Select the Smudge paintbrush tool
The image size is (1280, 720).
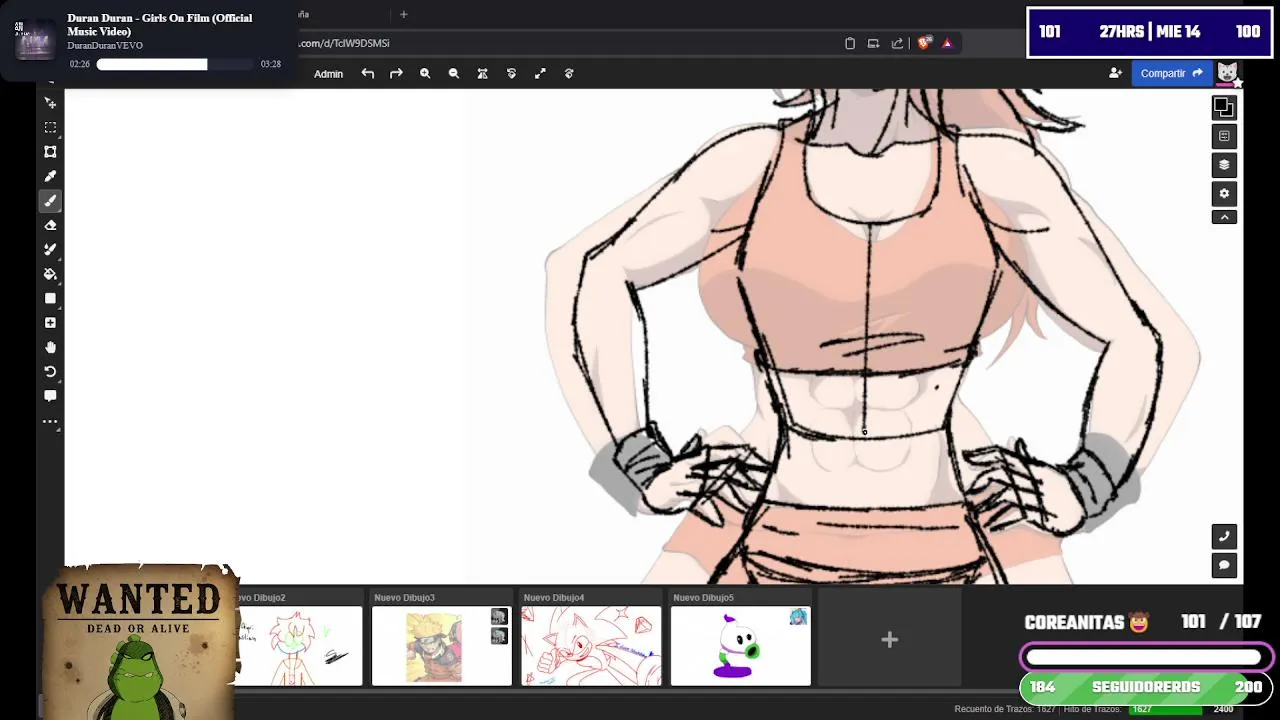pos(50,249)
